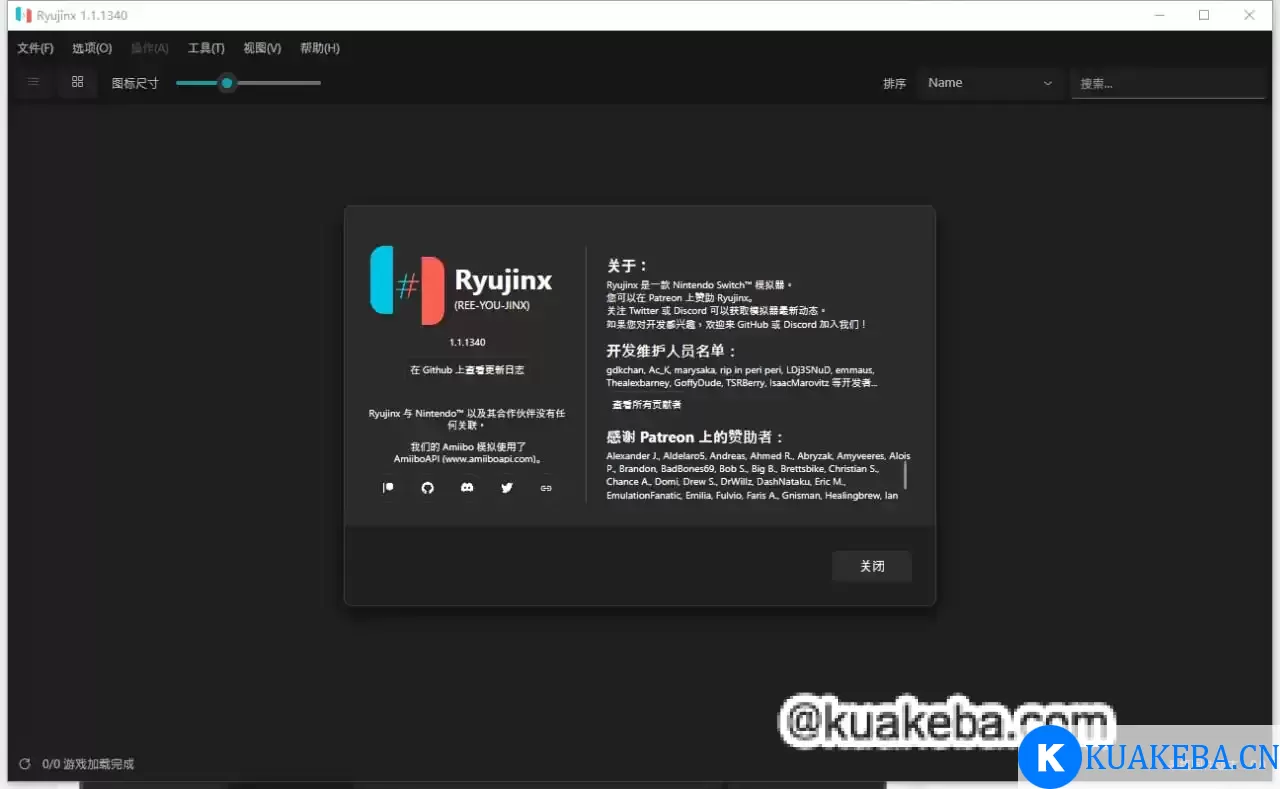Expand the Name sort dropdown
The width and height of the screenshot is (1280, 789).
[990, 83]
